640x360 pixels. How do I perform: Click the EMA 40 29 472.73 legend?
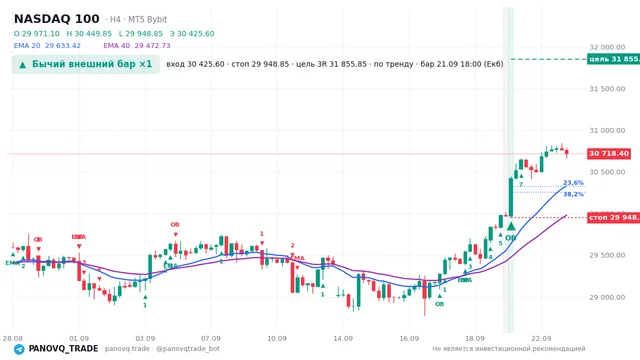(x=137, y=46)
